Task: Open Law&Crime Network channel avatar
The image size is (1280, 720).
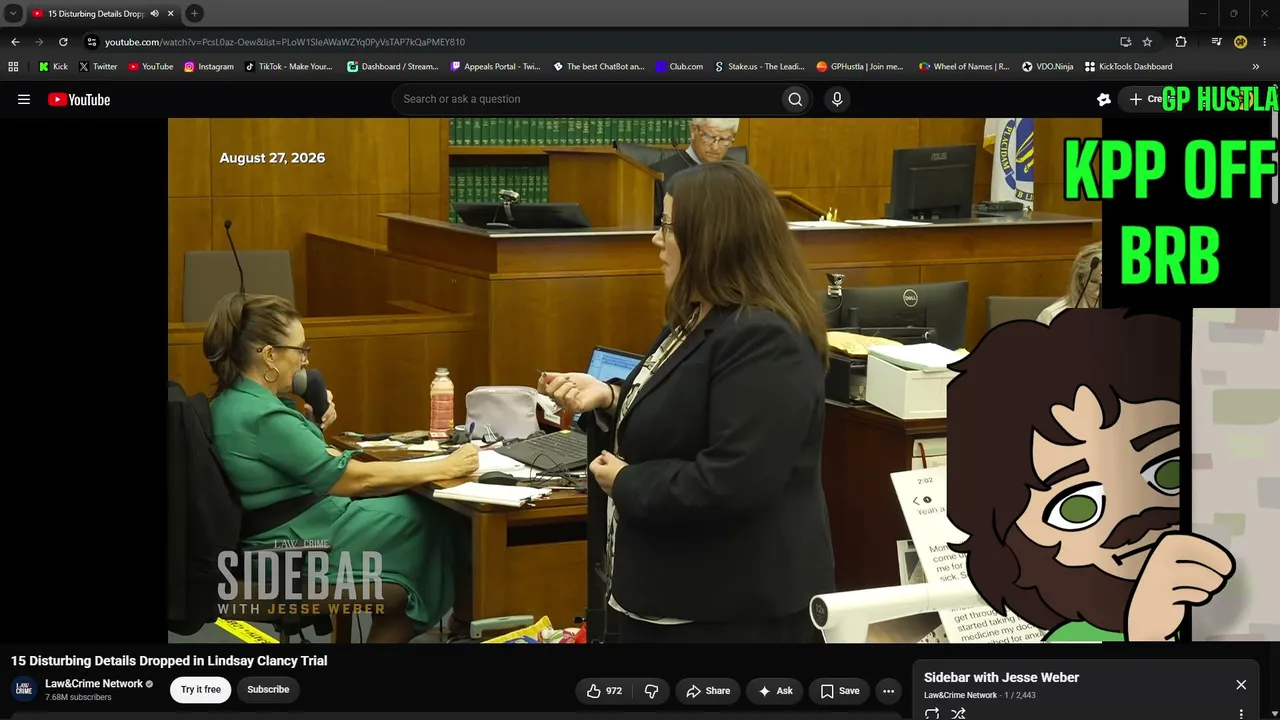Action: click(24, 689)
